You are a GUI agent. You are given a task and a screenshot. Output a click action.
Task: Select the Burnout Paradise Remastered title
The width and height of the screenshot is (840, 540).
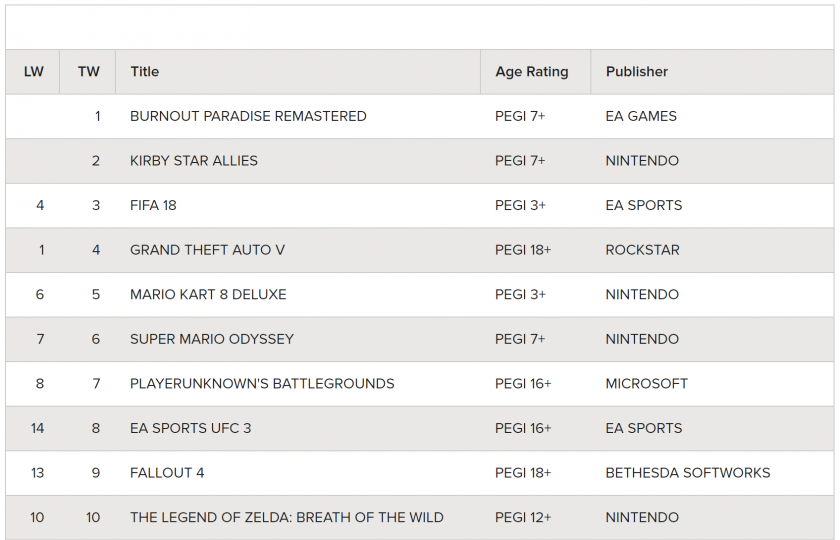(248, 116)
